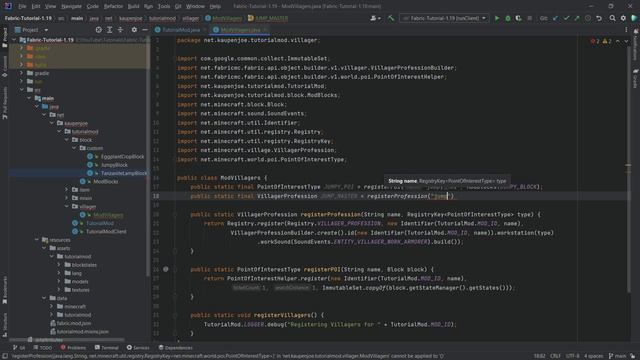Expand all icon in Project panel header
This screenshot has width=640, height=360.
[109, 30]
